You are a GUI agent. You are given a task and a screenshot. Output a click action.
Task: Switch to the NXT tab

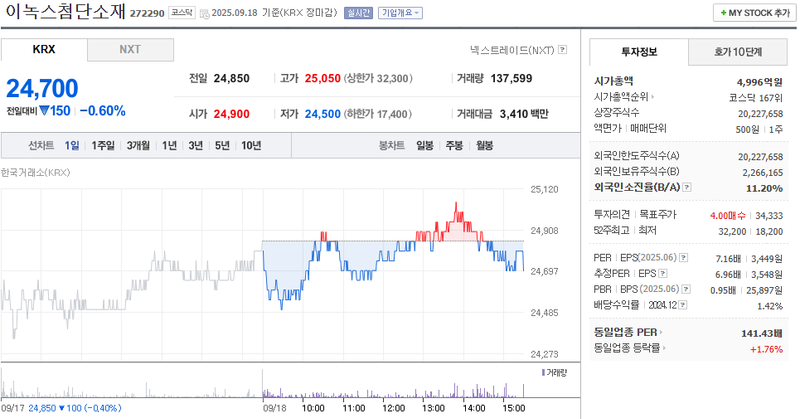[x=130, y=50]
